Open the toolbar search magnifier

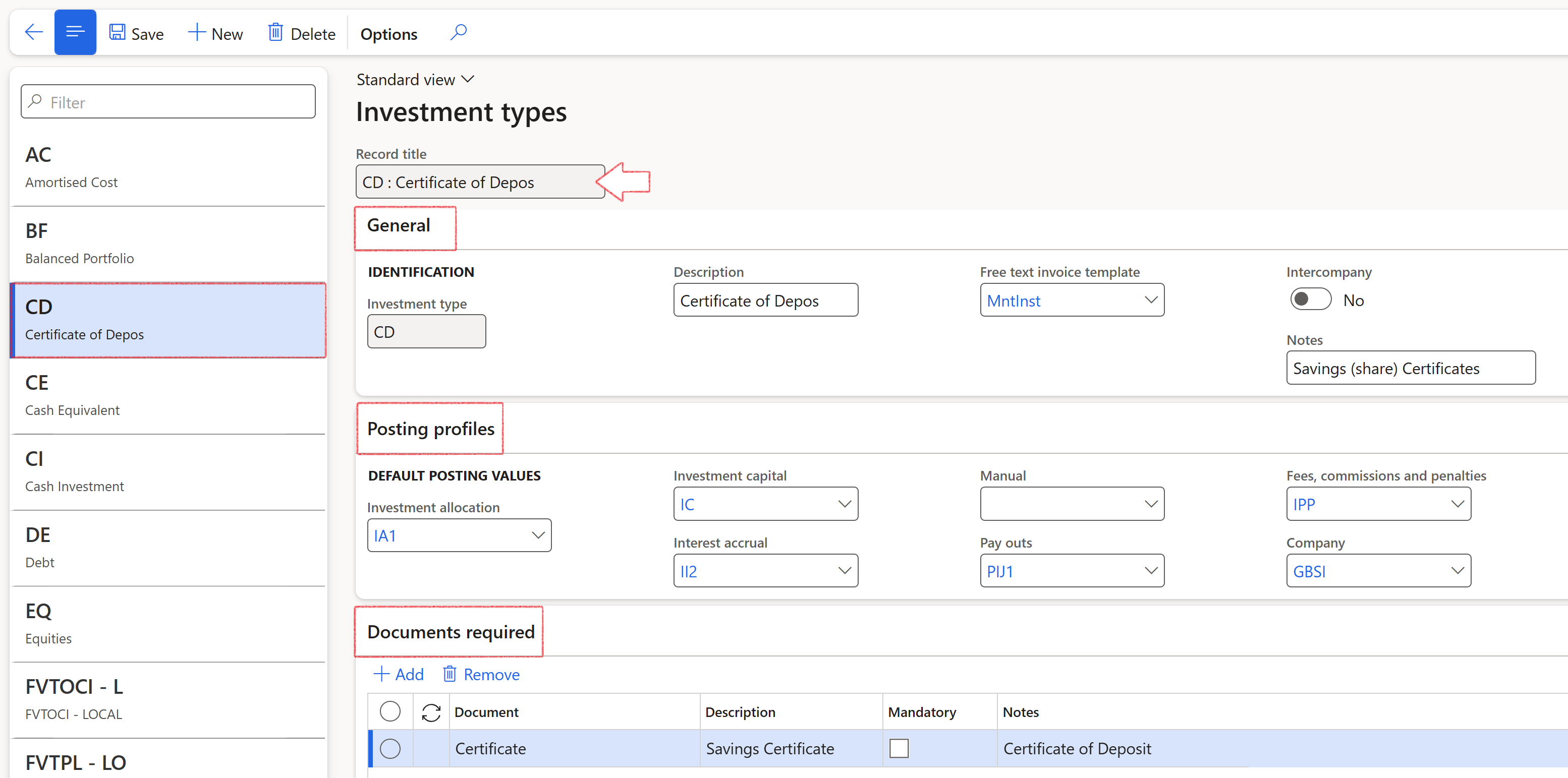(459, 32)
